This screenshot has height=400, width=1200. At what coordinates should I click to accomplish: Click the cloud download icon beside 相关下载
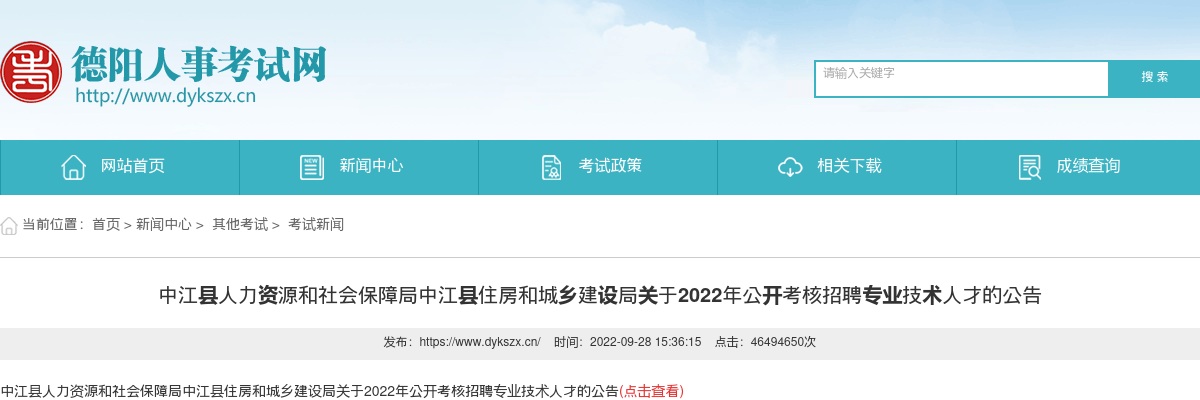pyautogui.click(x=790, y=167)
